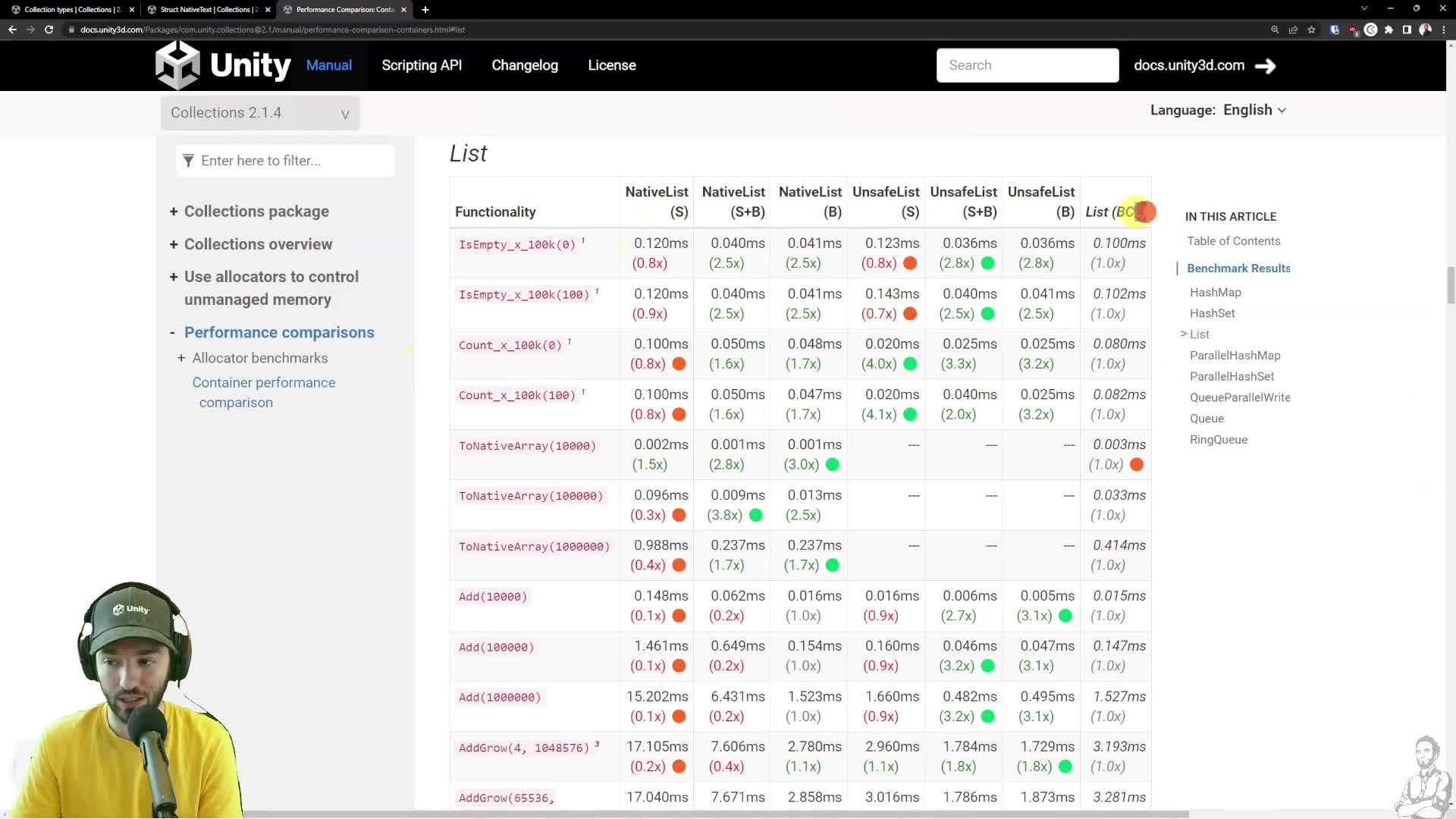Open the Chrome profile avatar icon
This screenshot has width=1456, height=819.
[1426, 29]
